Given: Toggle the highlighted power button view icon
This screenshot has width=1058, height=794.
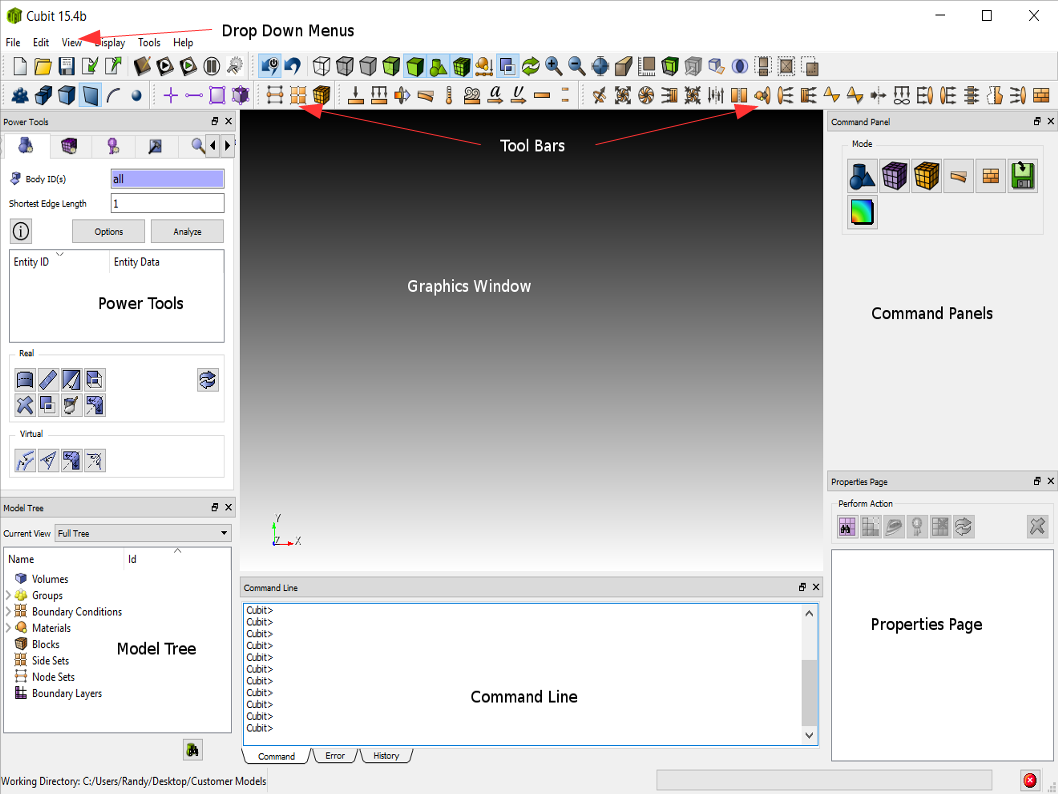Looking at the screenshot, I should click(270, 67).
